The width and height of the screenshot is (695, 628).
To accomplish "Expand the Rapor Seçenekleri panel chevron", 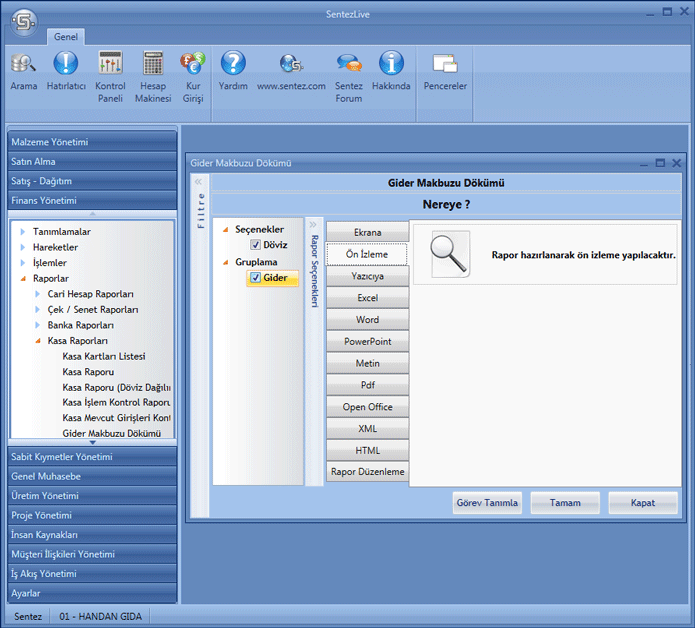I will pyautogui.click(x=313, y=224).
